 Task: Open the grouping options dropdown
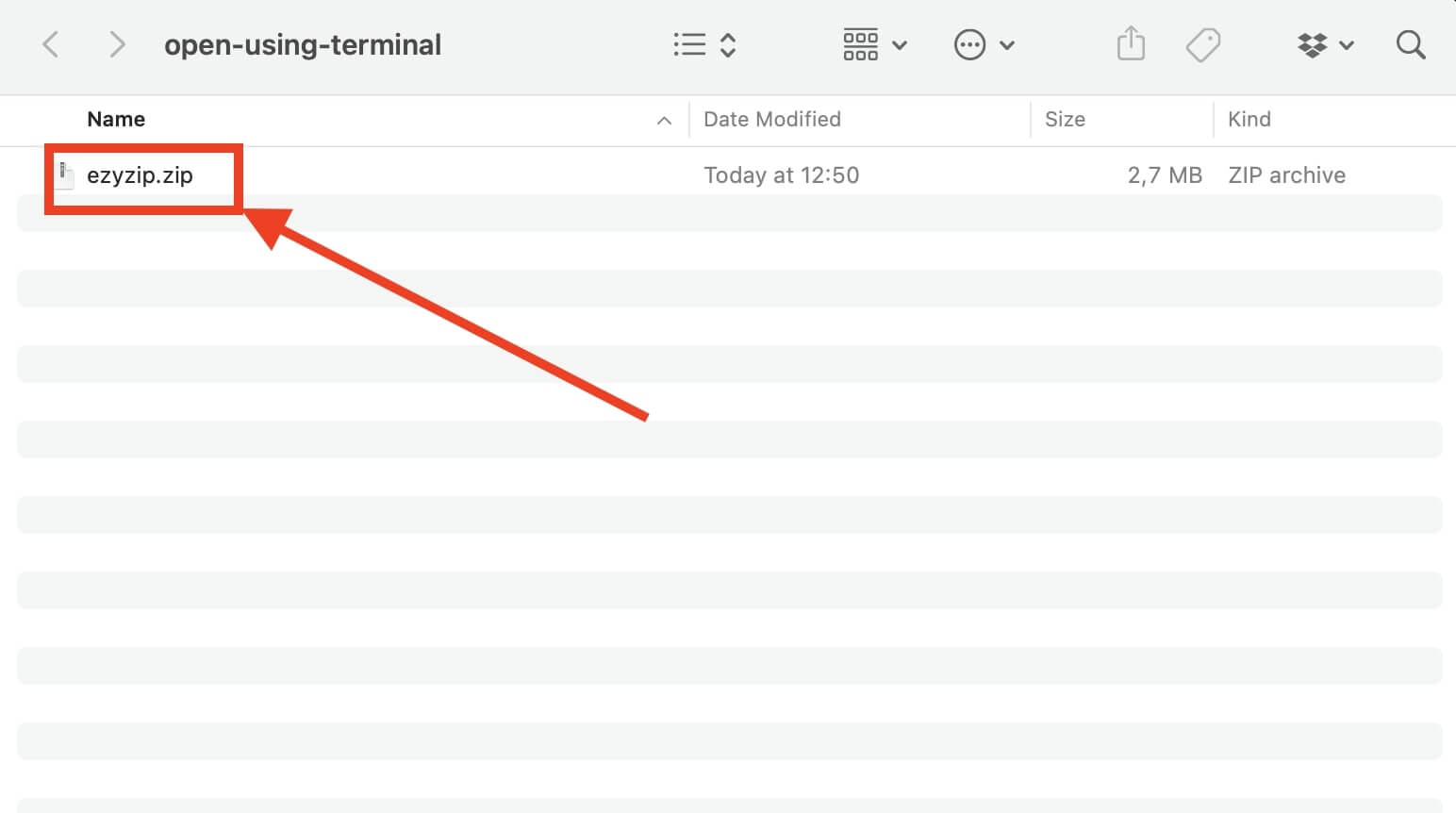click(x=899, y=44)
